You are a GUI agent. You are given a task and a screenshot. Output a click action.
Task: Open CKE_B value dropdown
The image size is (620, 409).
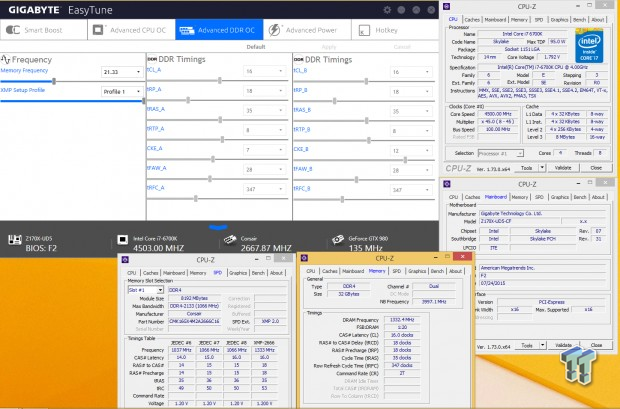(410, 151)
